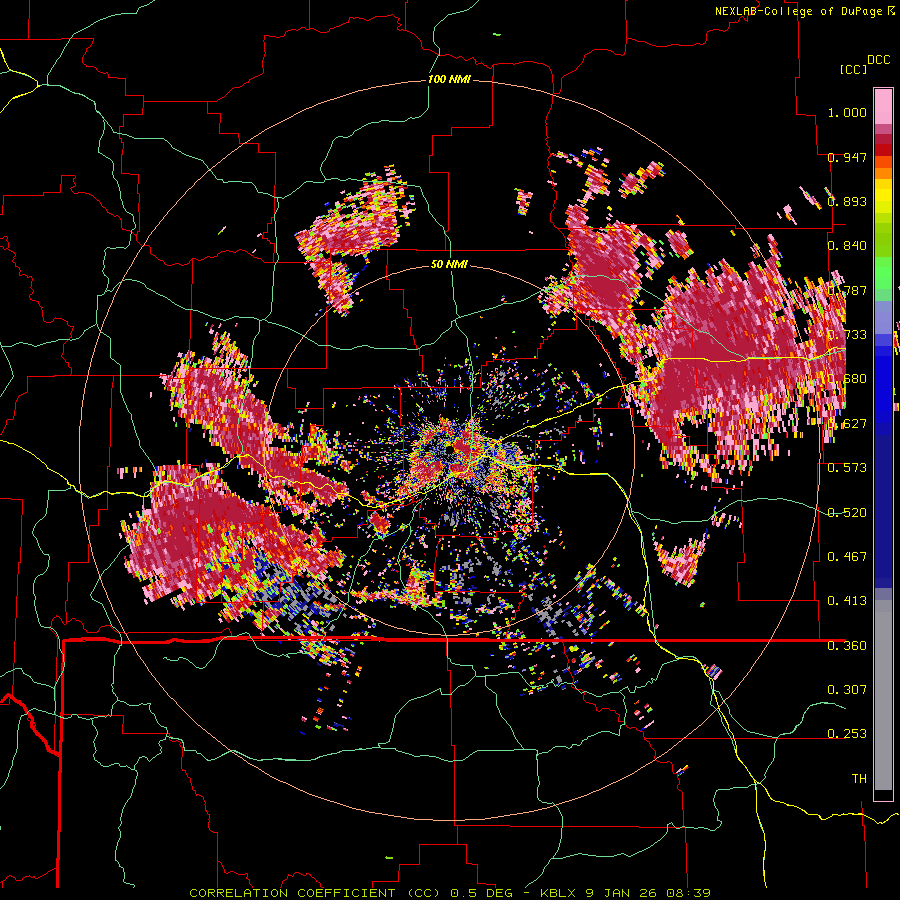The height and width of the screenshot is (900, 900).
Task: Select the 0.893 value on color scale
Action: [x=847, y=201]
